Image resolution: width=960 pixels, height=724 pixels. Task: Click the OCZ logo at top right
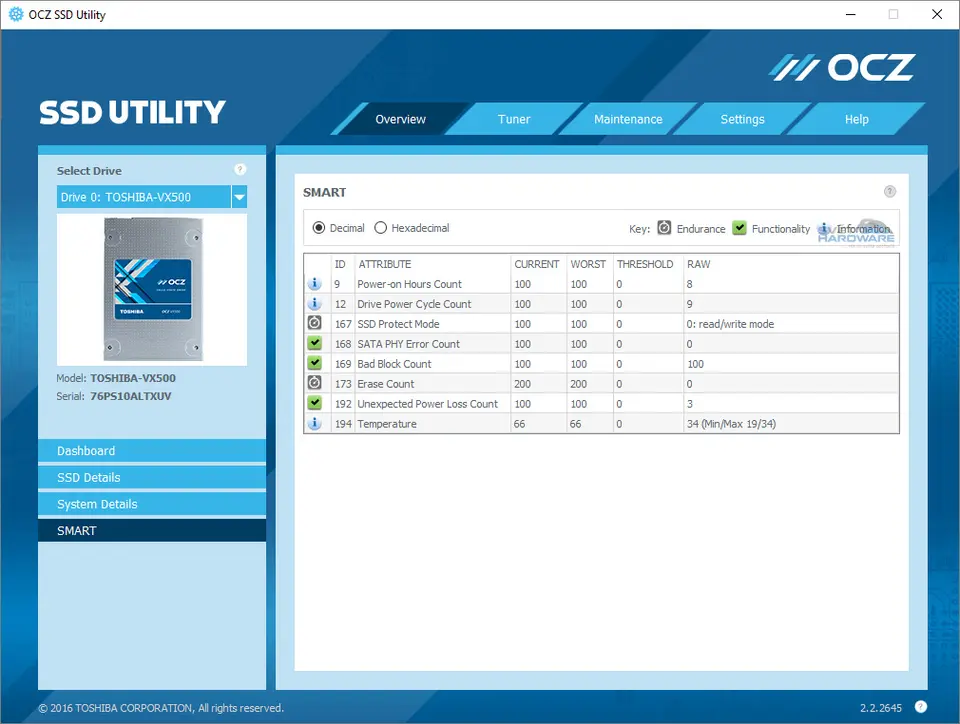[842, 67]
